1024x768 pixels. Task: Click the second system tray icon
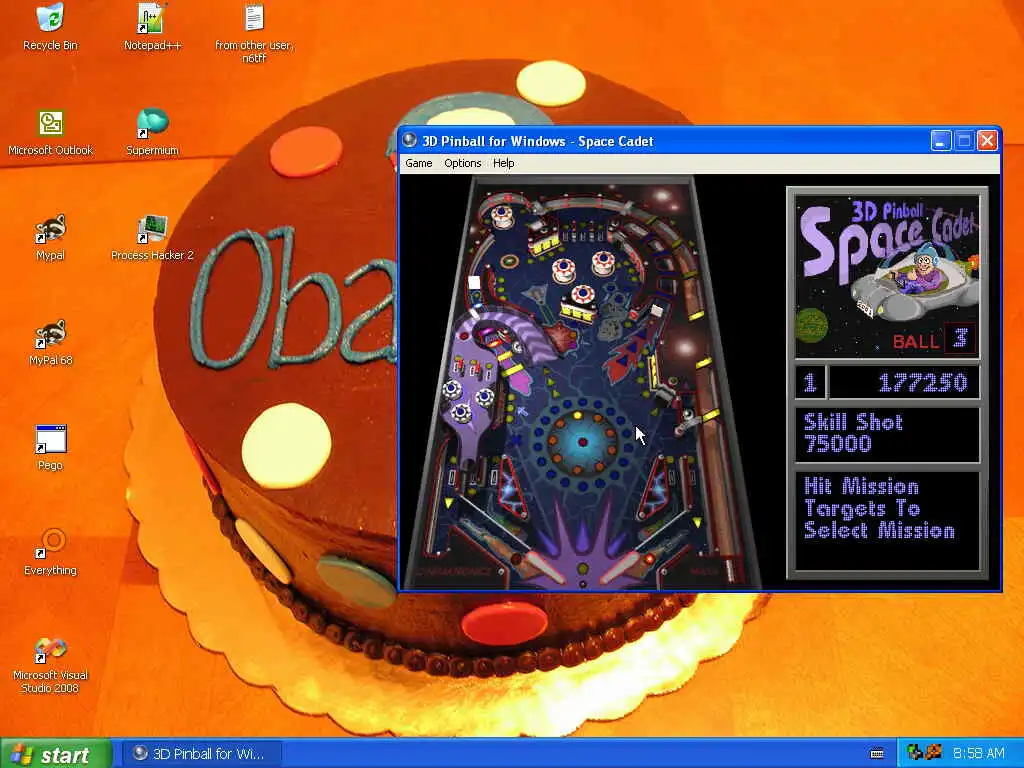click(x=933, y=753)
